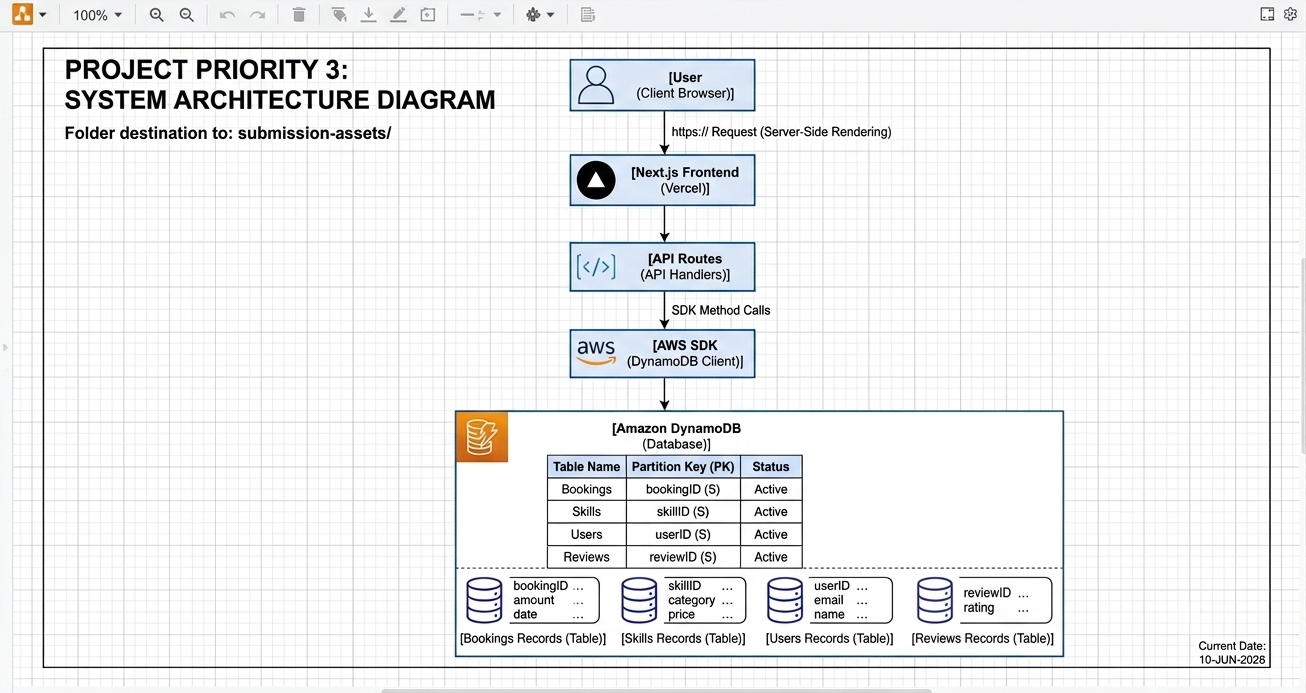The image size is (1306, 693).
Task: Click the userID (S) cell
Action: tap(683, 535)
